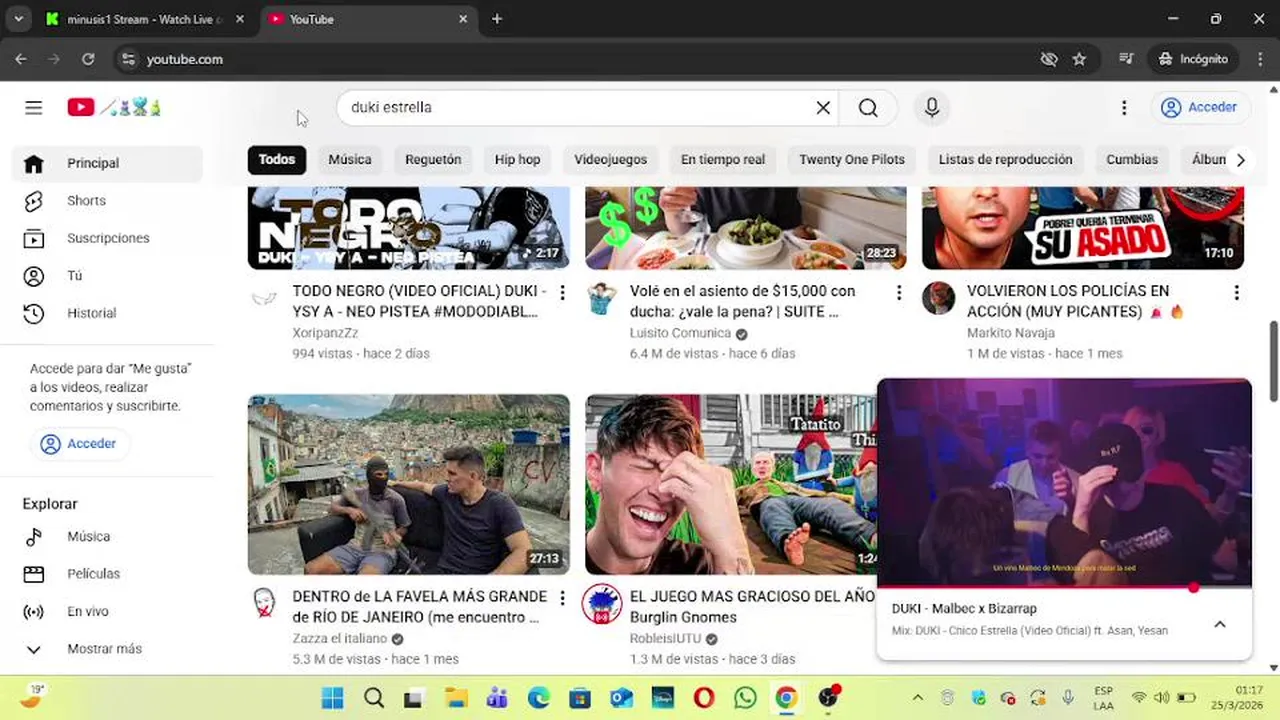The image size is (1280, 720).
Task: Open Chrome media control icon
Action: tap(1126, 59)
